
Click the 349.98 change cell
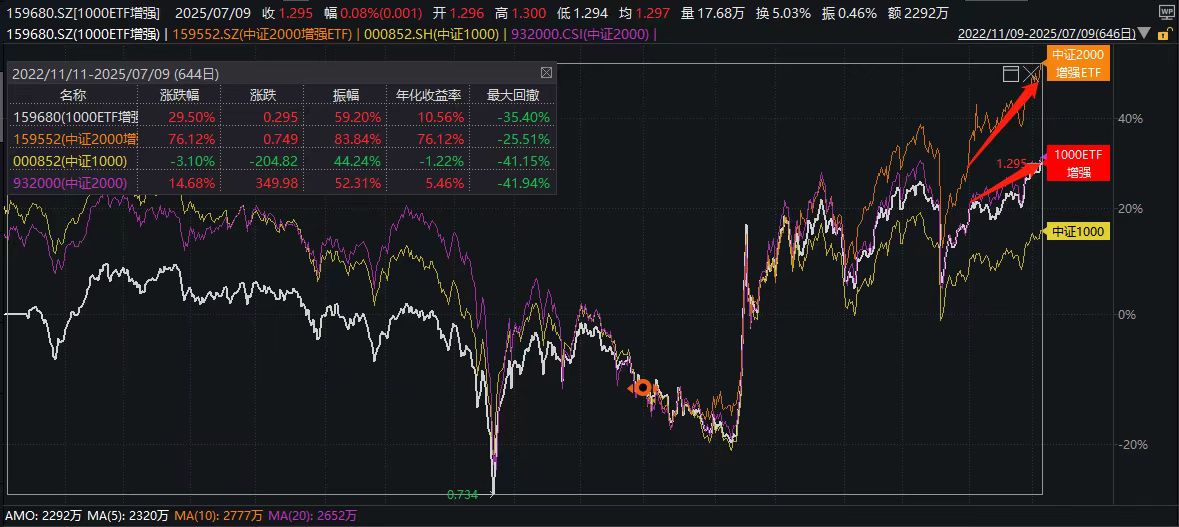pyautogui.click(x=279, y=183)
